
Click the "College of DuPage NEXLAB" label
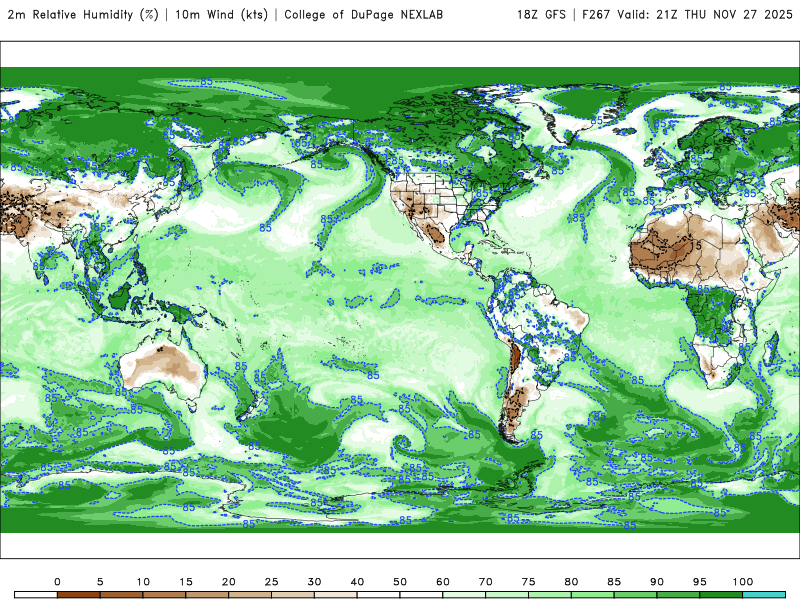click(363, 15)
